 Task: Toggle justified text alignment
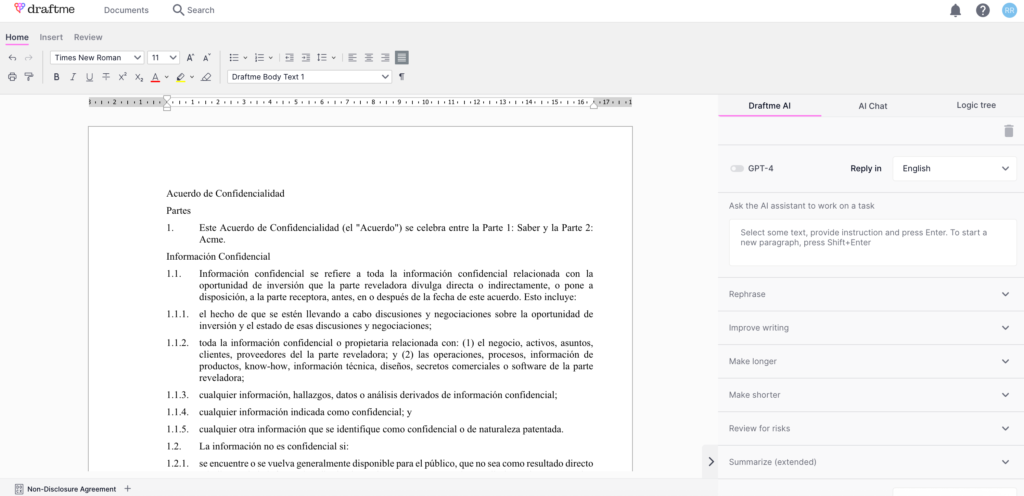(402, 58)
